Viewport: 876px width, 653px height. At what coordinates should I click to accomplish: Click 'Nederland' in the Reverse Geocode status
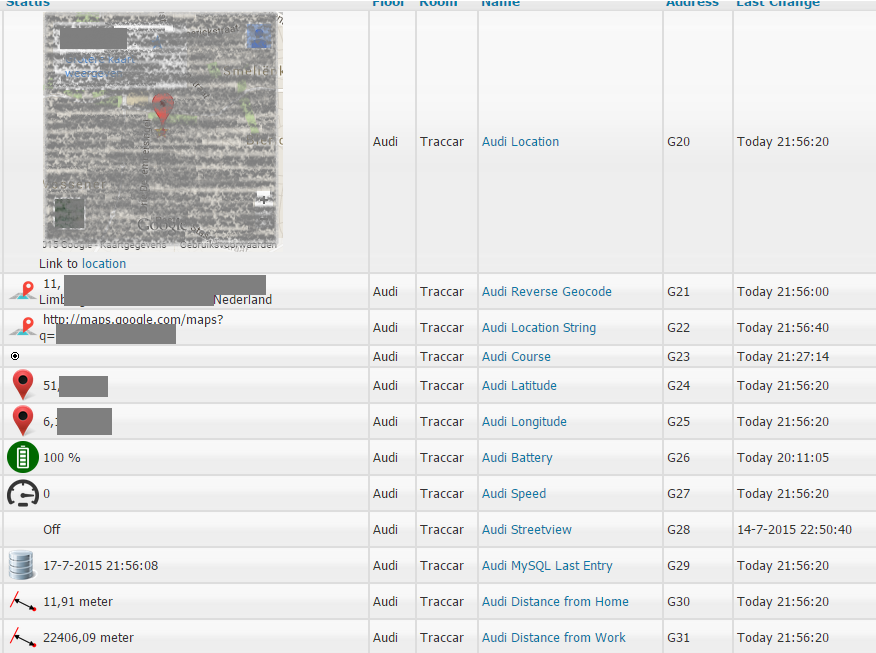point(242,300)
